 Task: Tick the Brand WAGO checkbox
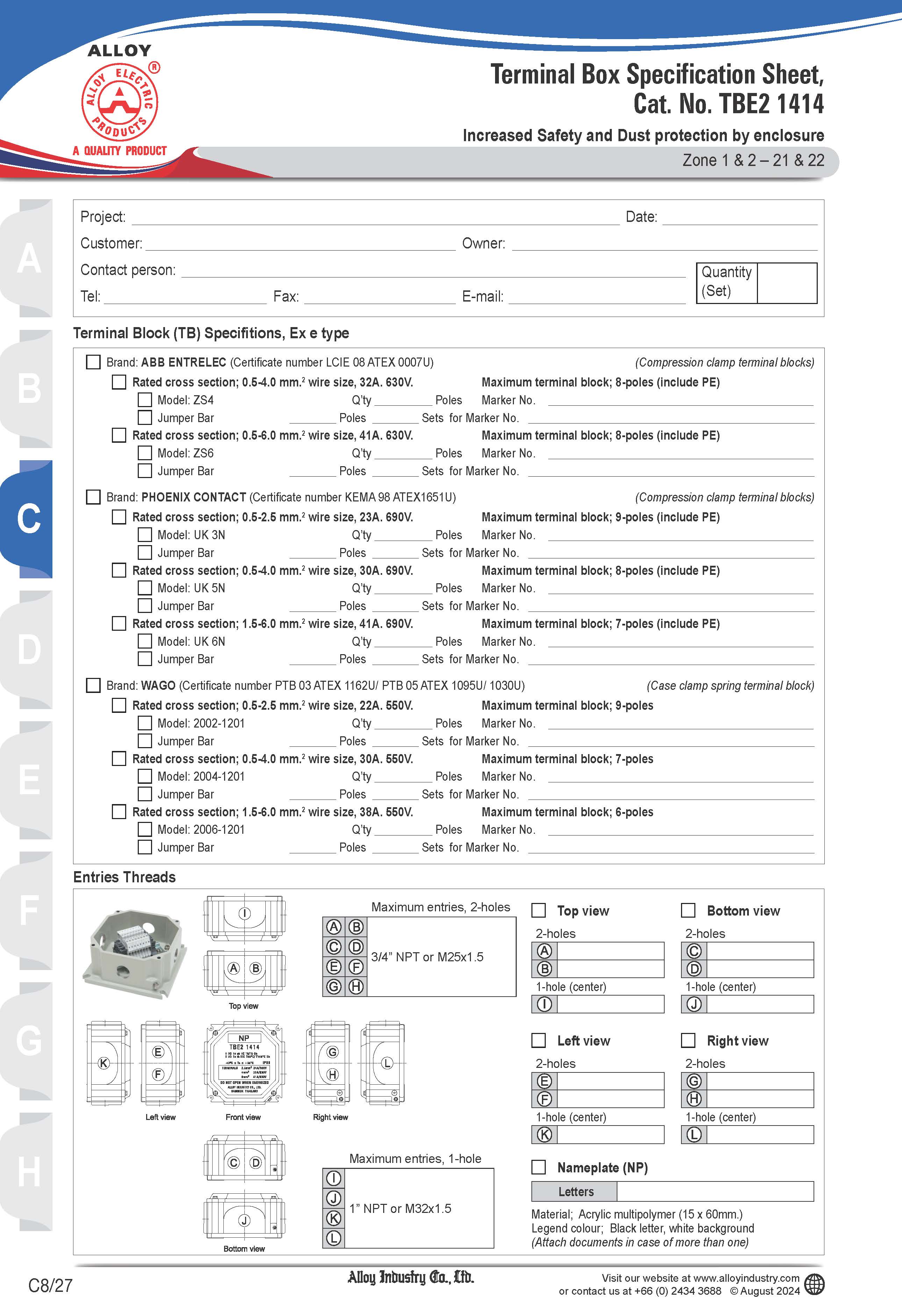pos(93,685)
